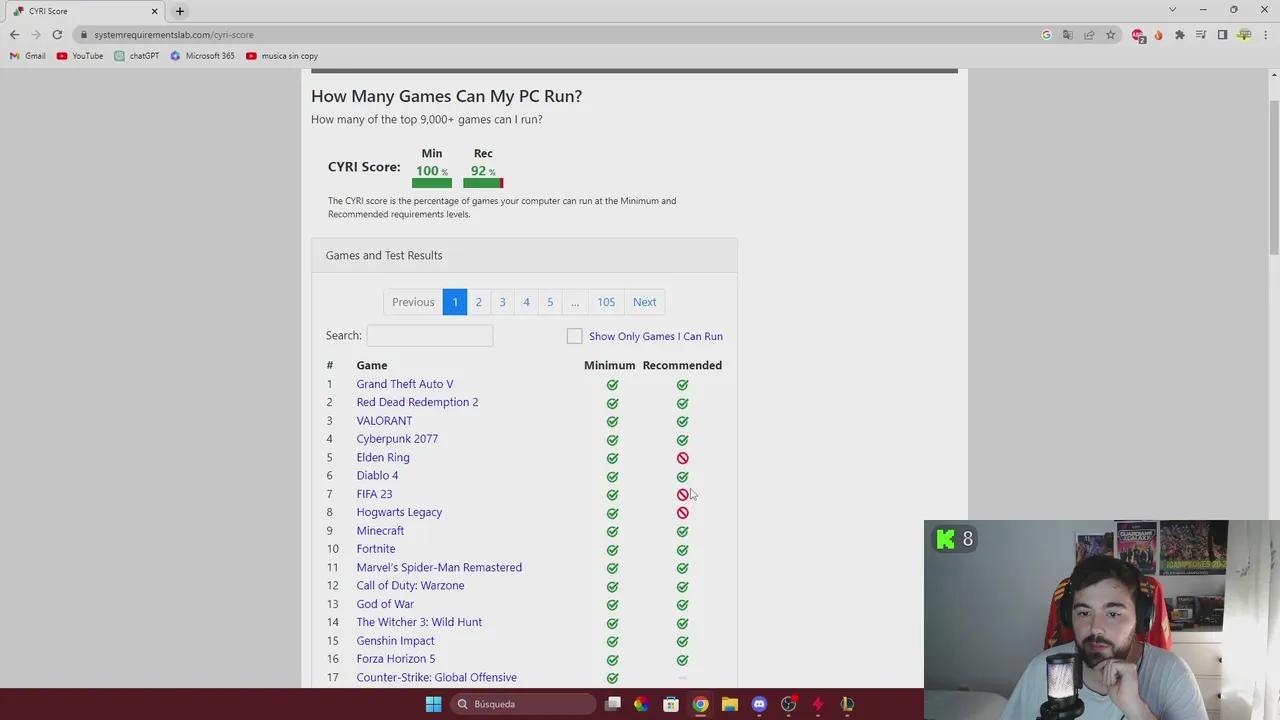Viewport: 1280px width, 720px height.
Task: Toggle the Chrome side panel
Action: [1222, 35]
